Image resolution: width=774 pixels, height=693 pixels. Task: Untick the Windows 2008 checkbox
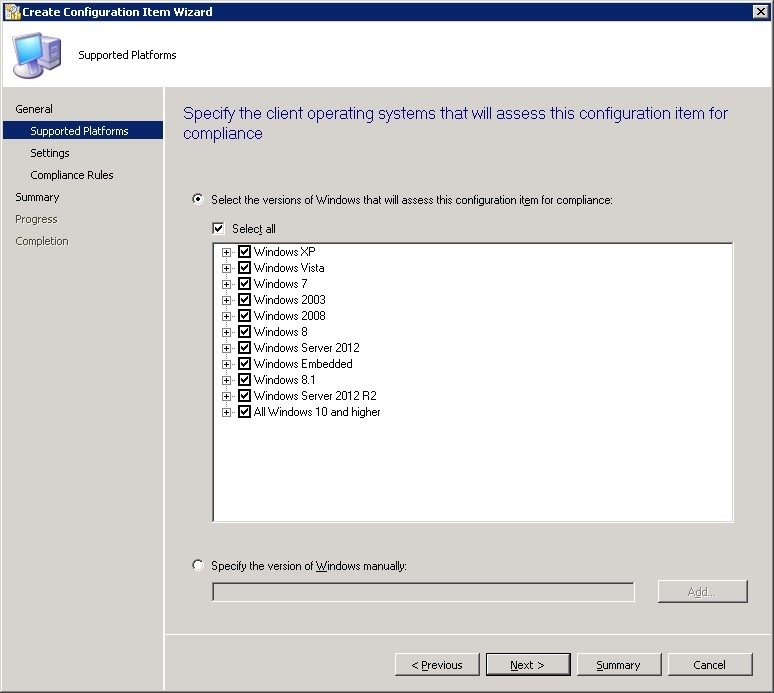(x=244, y=315)
